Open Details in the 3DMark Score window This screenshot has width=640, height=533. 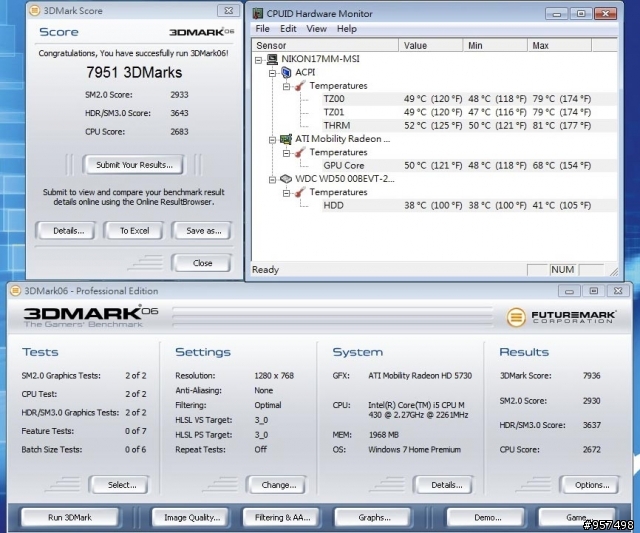coord(66,231)
